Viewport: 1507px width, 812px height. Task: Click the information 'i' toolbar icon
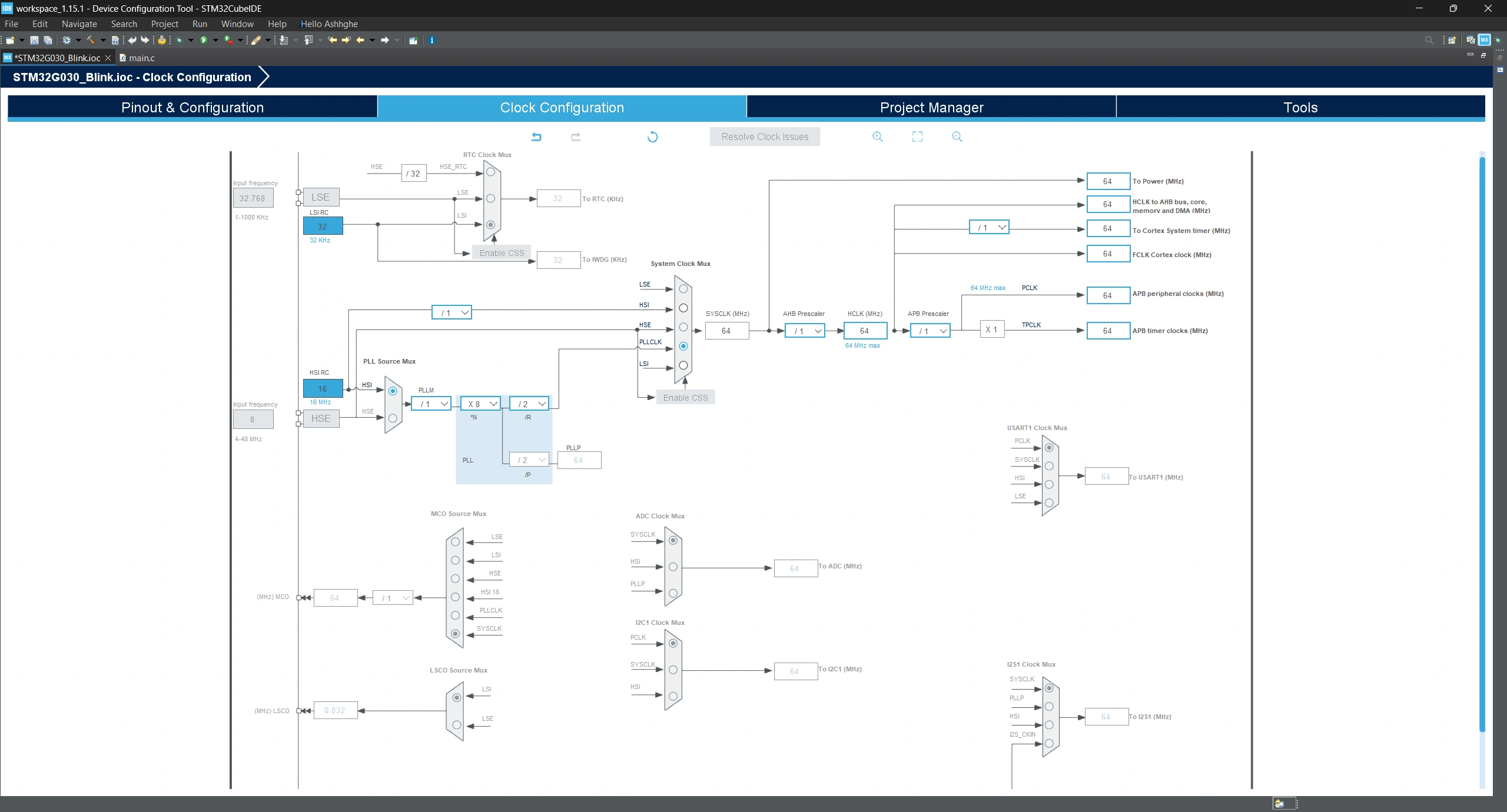[431, 40]
